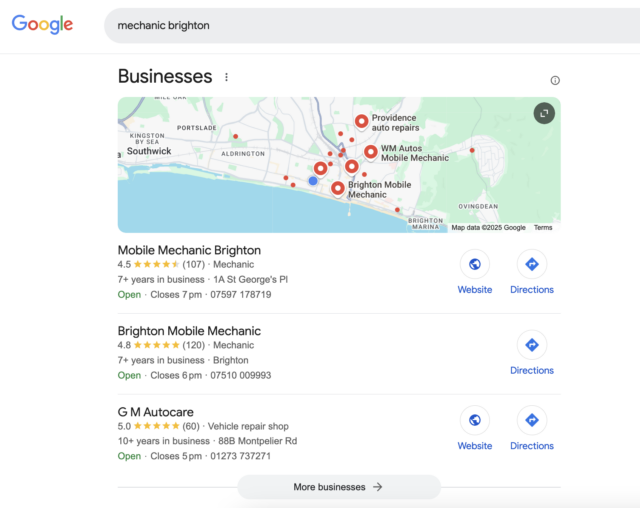
Task: Open the G M Autocare listing
Action: pyautogui.click(x=156, y=412)
